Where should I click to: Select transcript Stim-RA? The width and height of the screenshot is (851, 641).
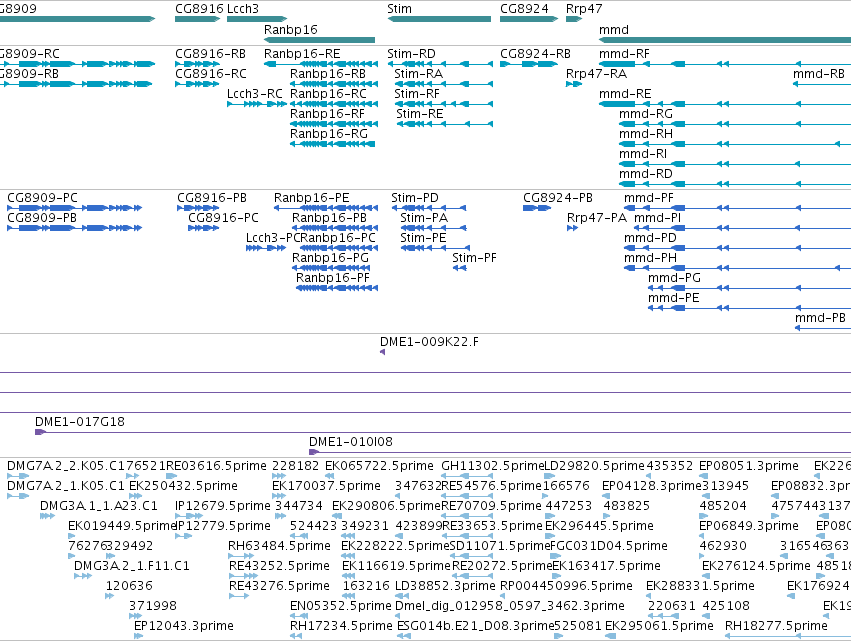click(443, 84)
